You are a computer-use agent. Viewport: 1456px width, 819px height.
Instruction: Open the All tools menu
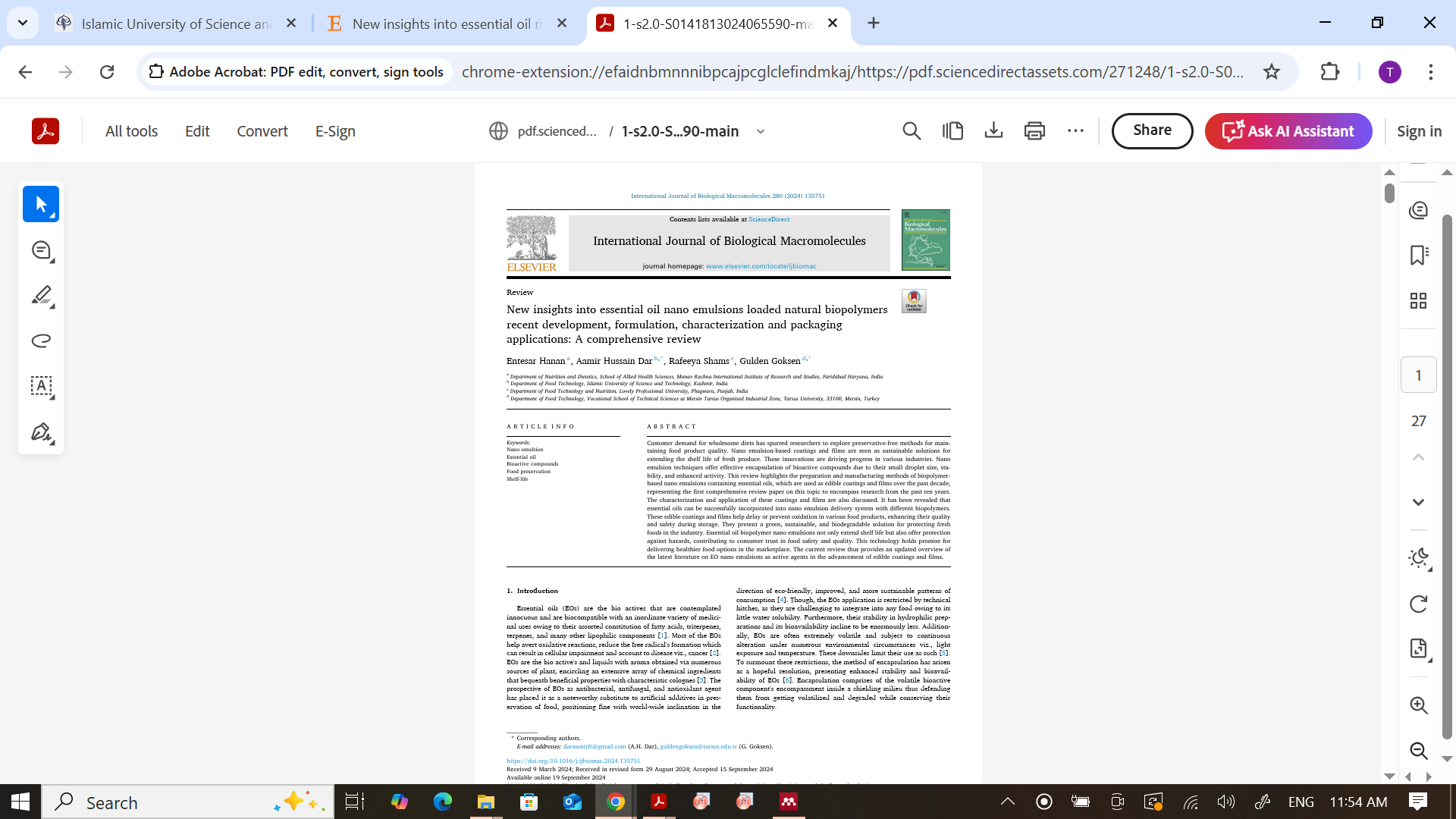(x=131, y=131)
